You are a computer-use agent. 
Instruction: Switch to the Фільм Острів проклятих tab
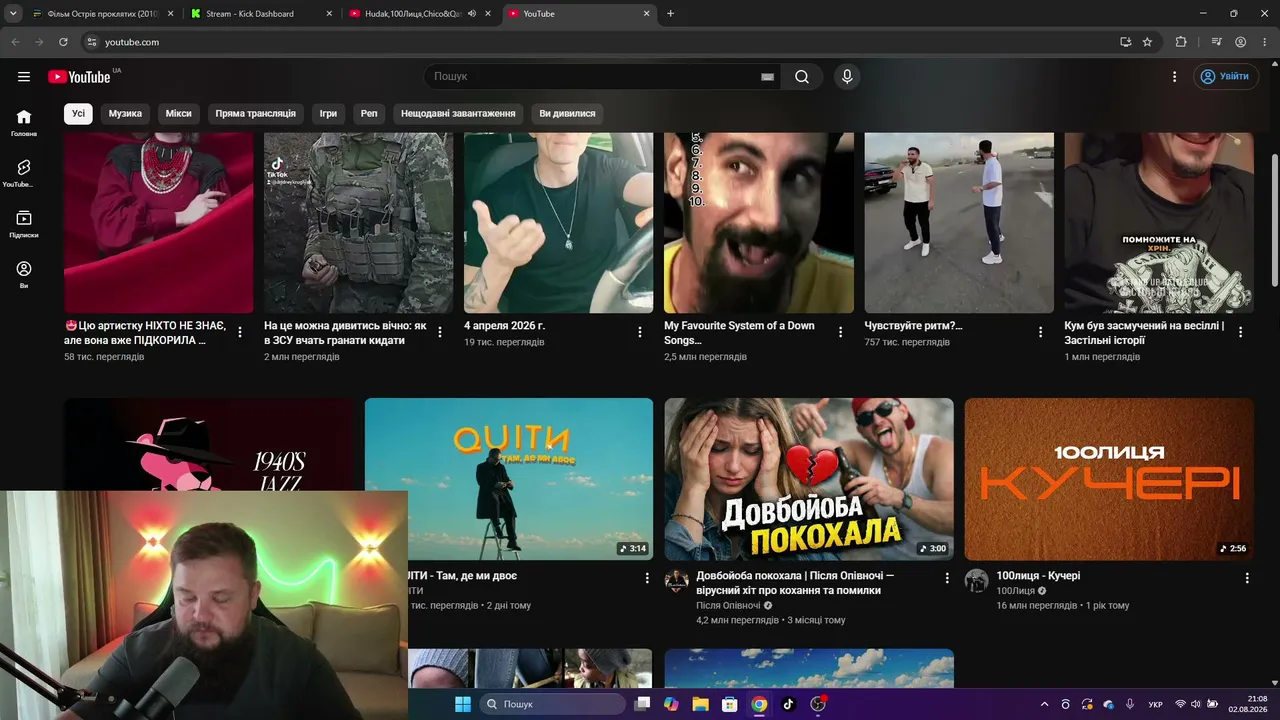pyautogui.click(x=102, y=14)
